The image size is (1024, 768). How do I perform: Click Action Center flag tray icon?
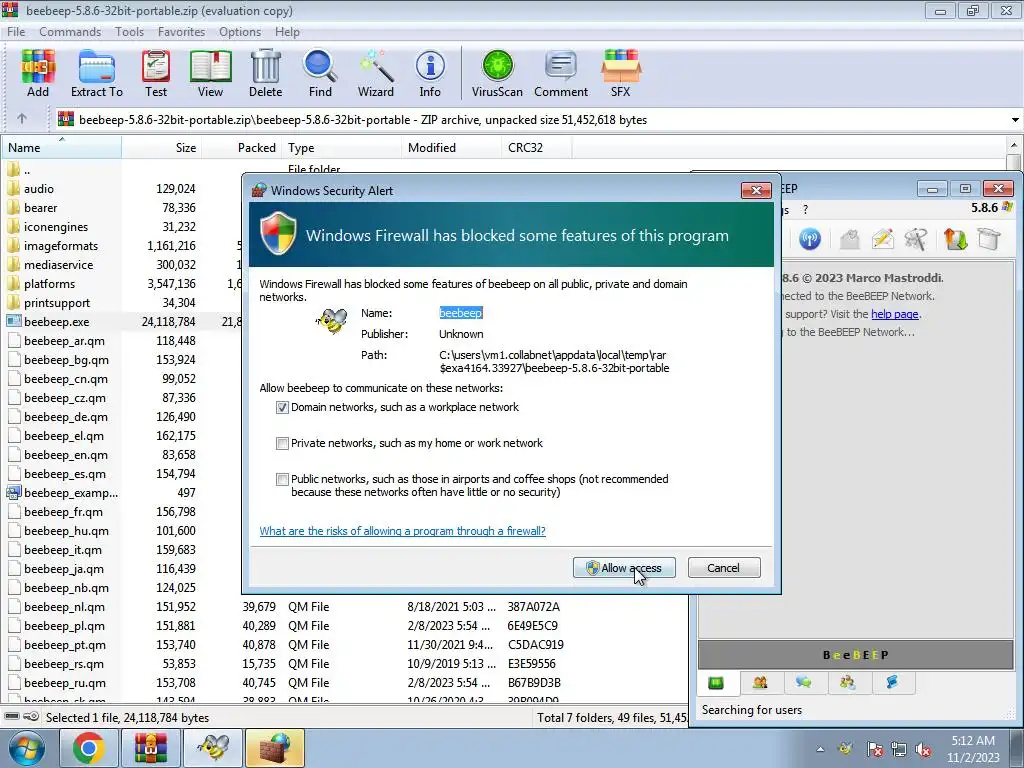[874, 749]
